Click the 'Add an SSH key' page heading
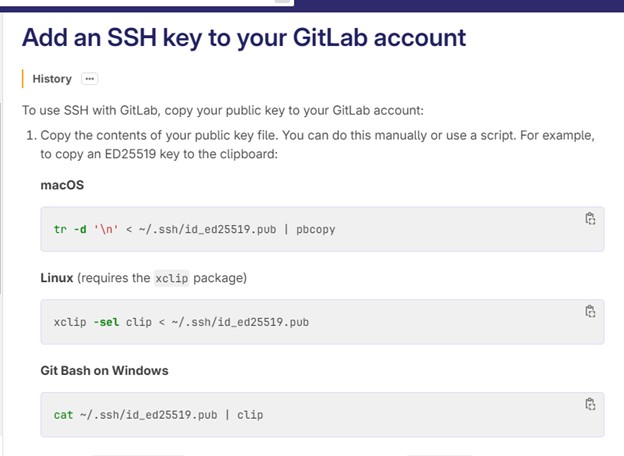 (244, 38)
